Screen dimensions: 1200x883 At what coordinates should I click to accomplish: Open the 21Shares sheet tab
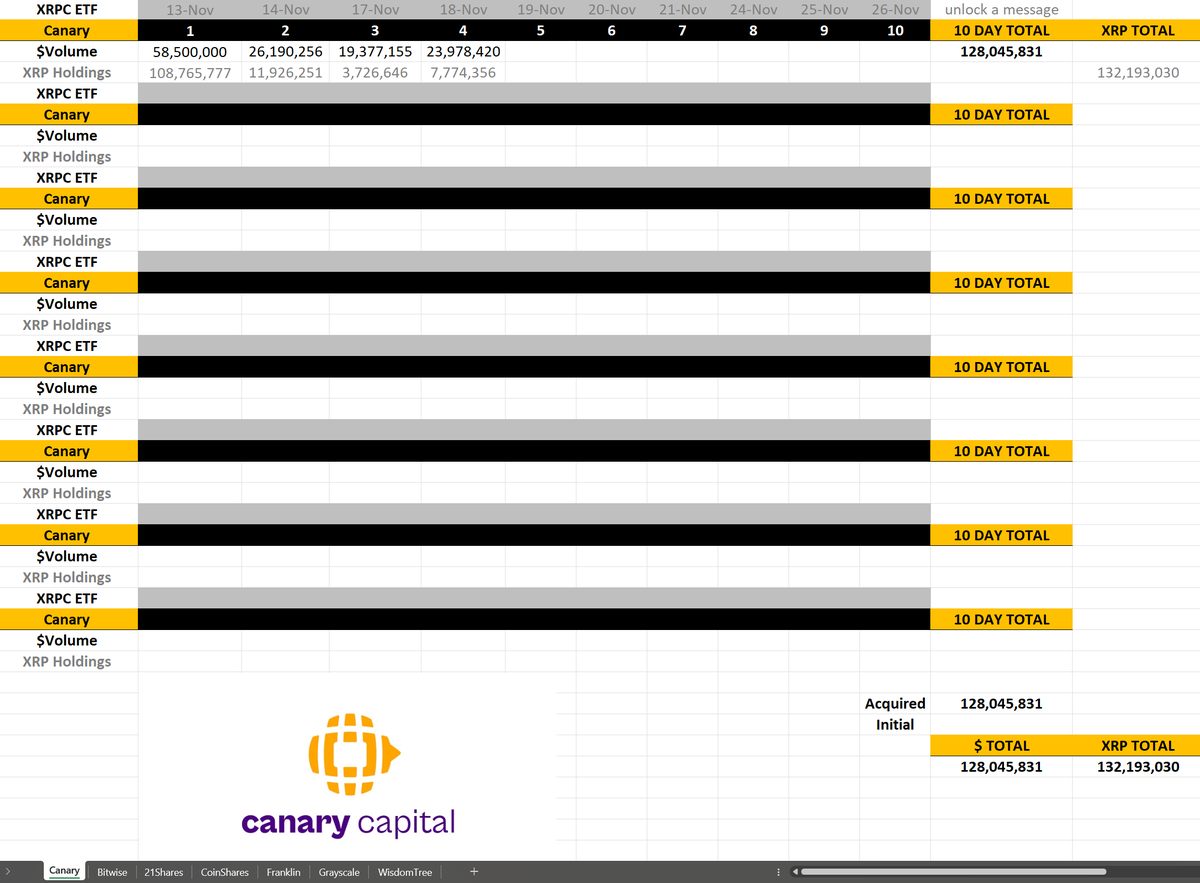[x=163, y=871]
